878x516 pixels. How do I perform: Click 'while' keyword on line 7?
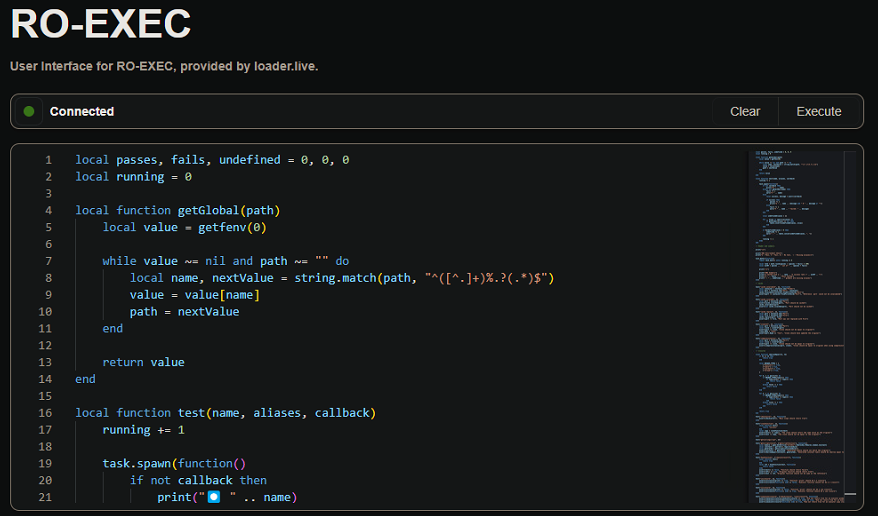[119, 261]
